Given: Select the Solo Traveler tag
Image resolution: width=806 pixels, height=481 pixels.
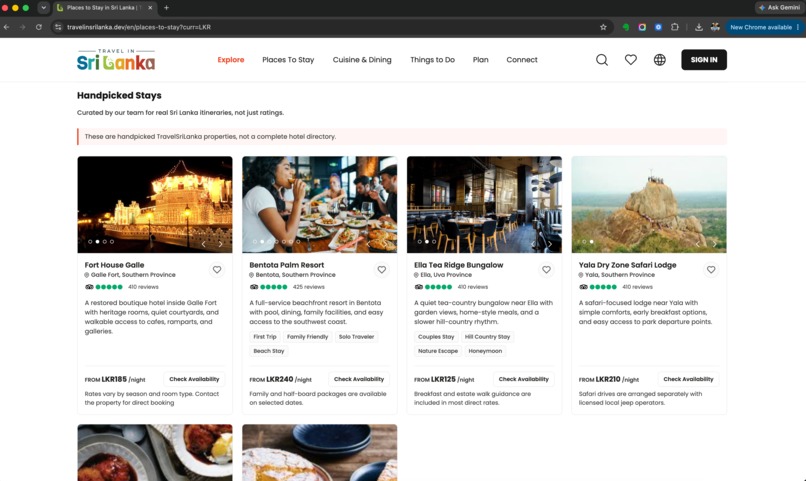Looking at the screenshot, I should click(x=356, y=337).
